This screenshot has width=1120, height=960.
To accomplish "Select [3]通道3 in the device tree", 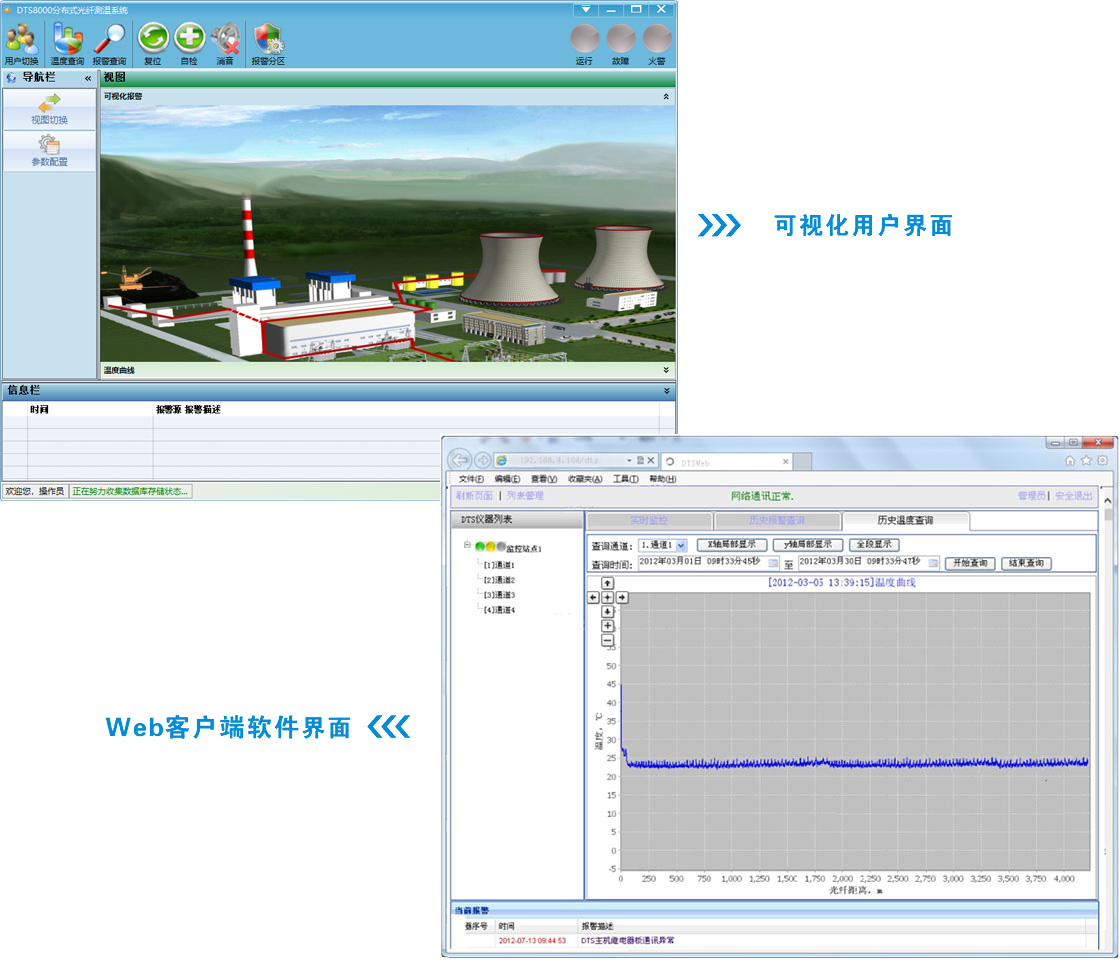I will pyautogui.click(x=498, y=595).
